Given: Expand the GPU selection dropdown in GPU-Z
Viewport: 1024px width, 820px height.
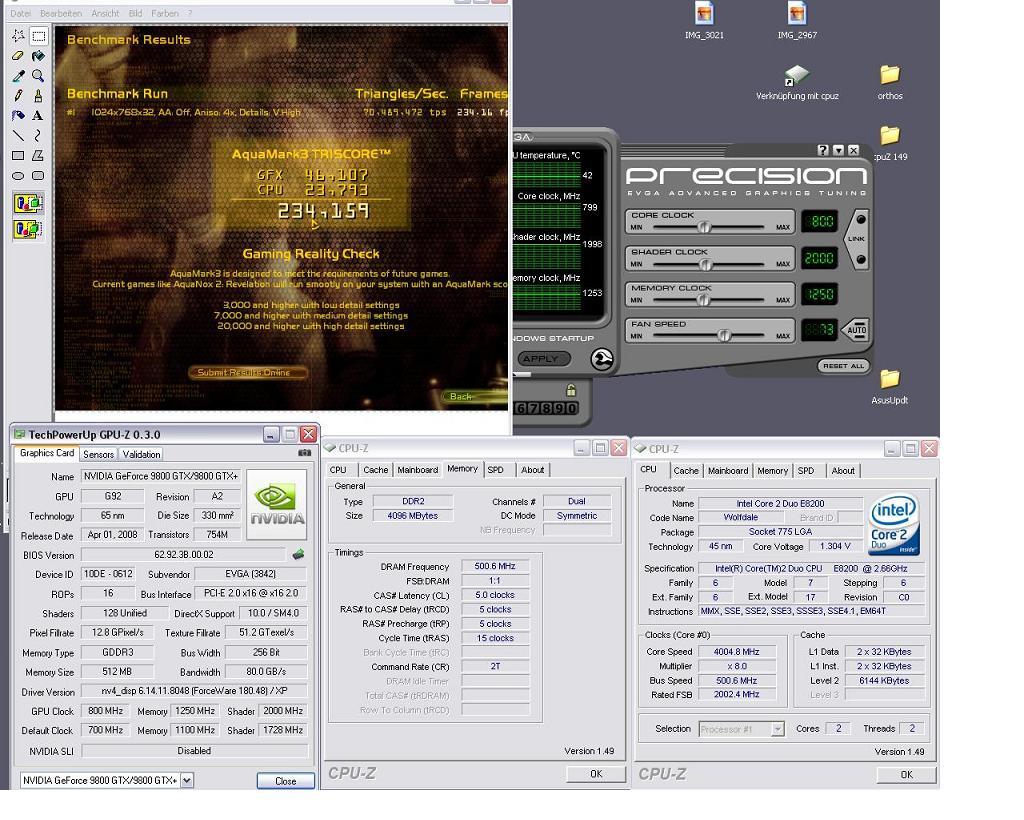Looking at the screenshot, I should [187, 780].
